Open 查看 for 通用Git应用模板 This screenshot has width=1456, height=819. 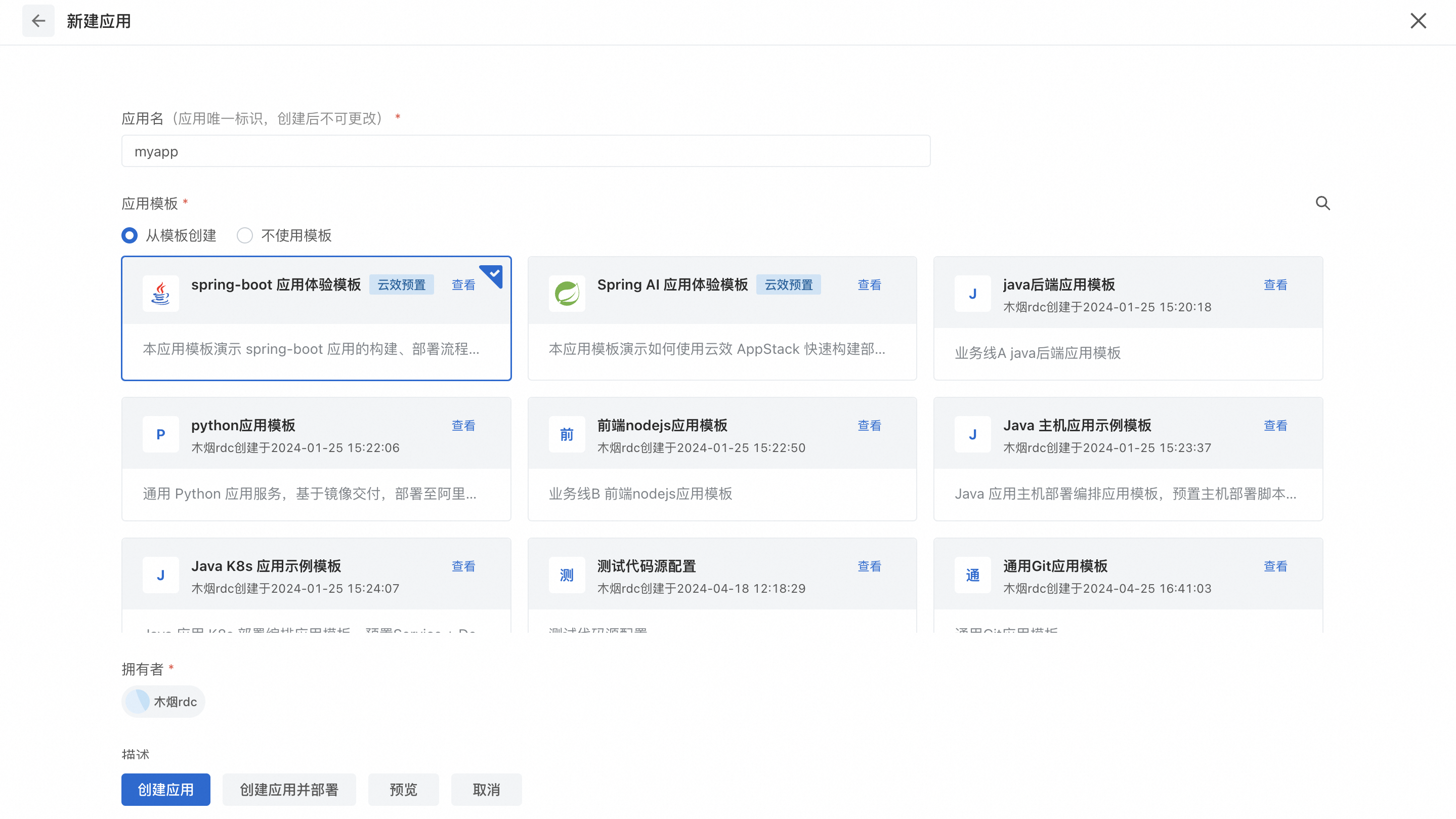coord(1275,566)
